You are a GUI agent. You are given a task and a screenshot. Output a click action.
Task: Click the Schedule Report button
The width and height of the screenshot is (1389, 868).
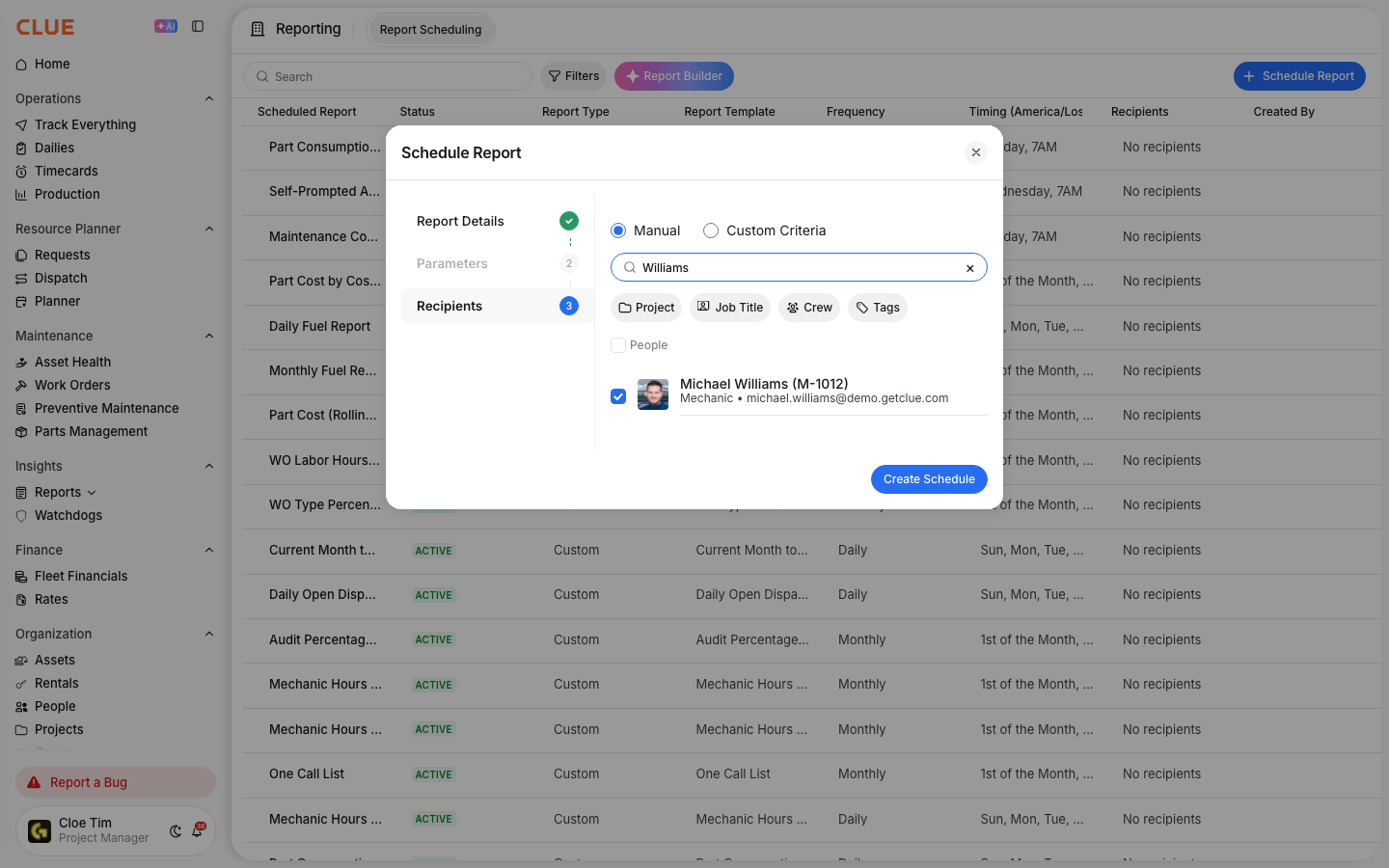point(1299,76)
